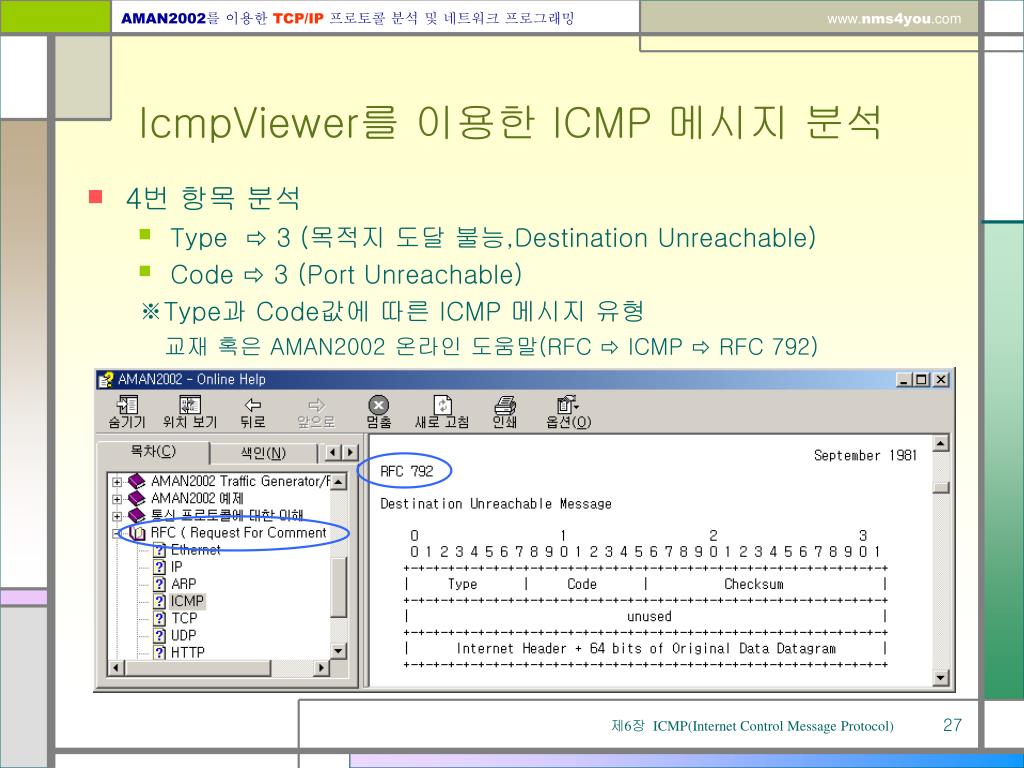Click the Hide (숨기기) toolbar icon
The width and height of the screenshot is (1024, 768).
pos(127,404)
